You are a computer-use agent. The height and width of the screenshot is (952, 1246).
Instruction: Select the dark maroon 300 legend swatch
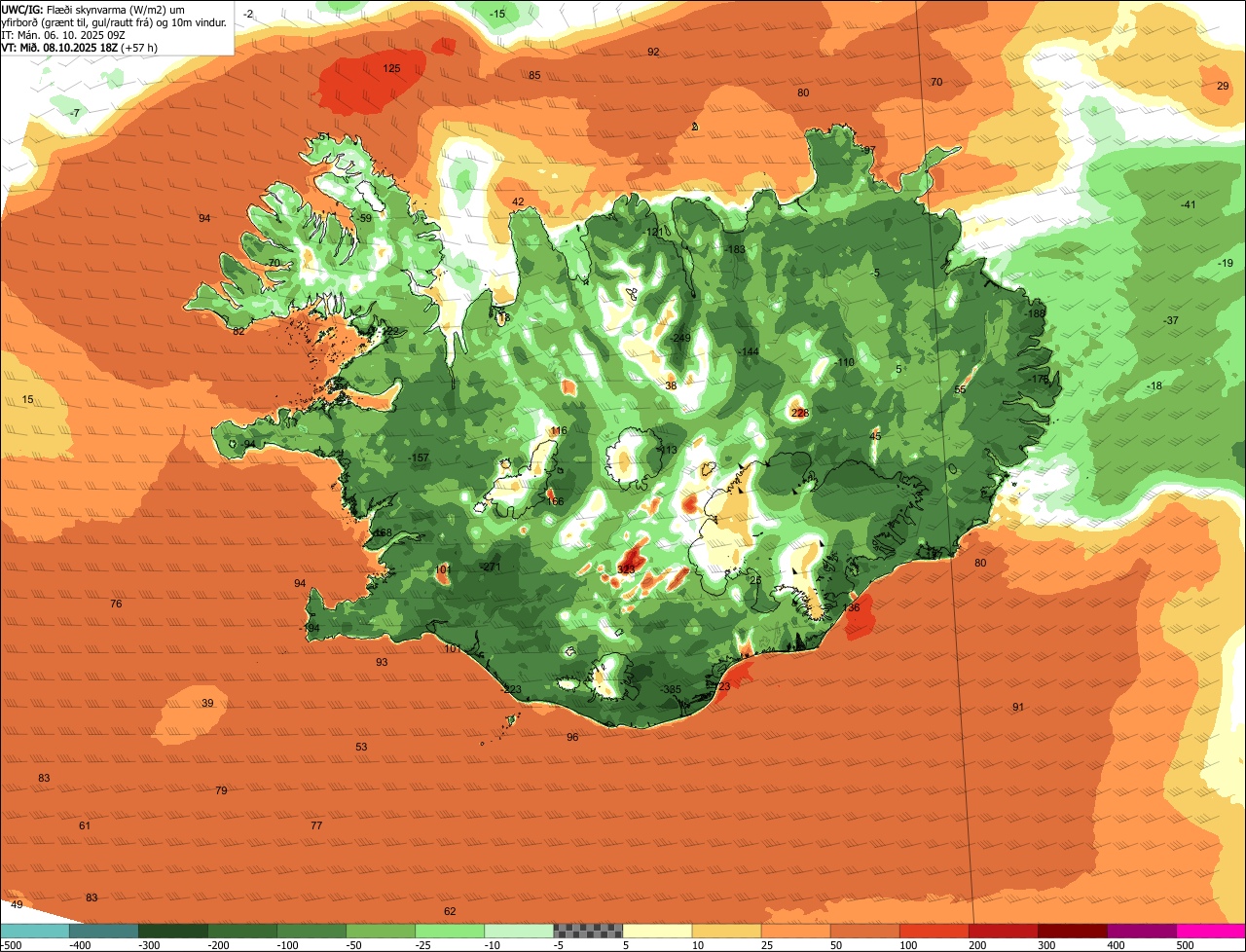(x=1073, y=931)
